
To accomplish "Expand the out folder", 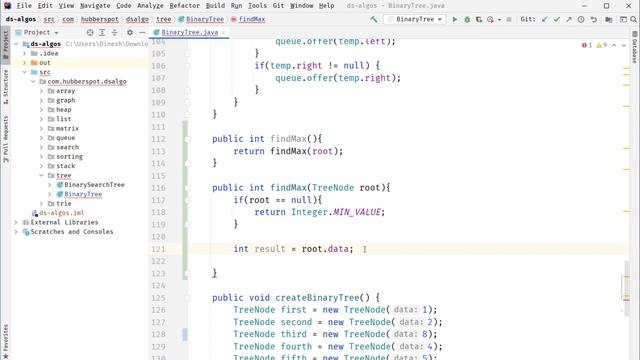I will (x=24, y=62).
